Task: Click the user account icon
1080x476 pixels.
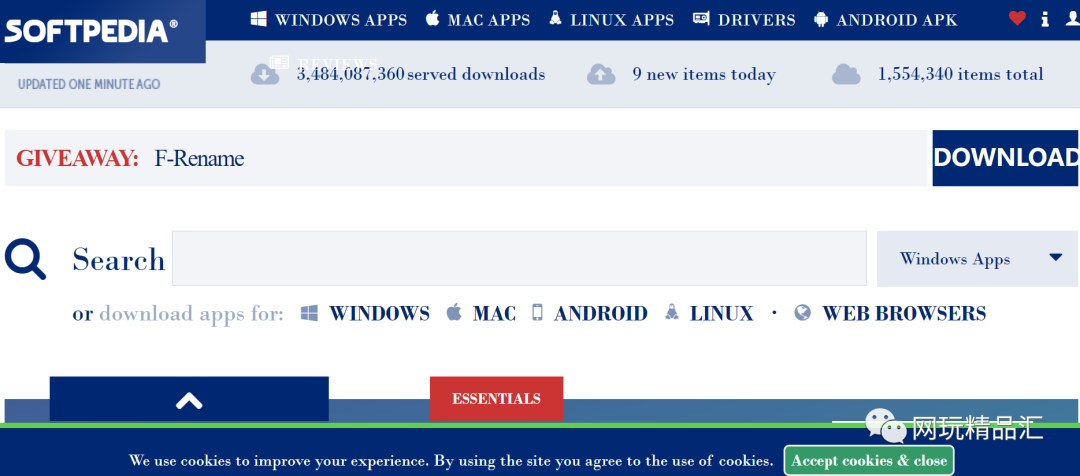Action: [1073, 19]
